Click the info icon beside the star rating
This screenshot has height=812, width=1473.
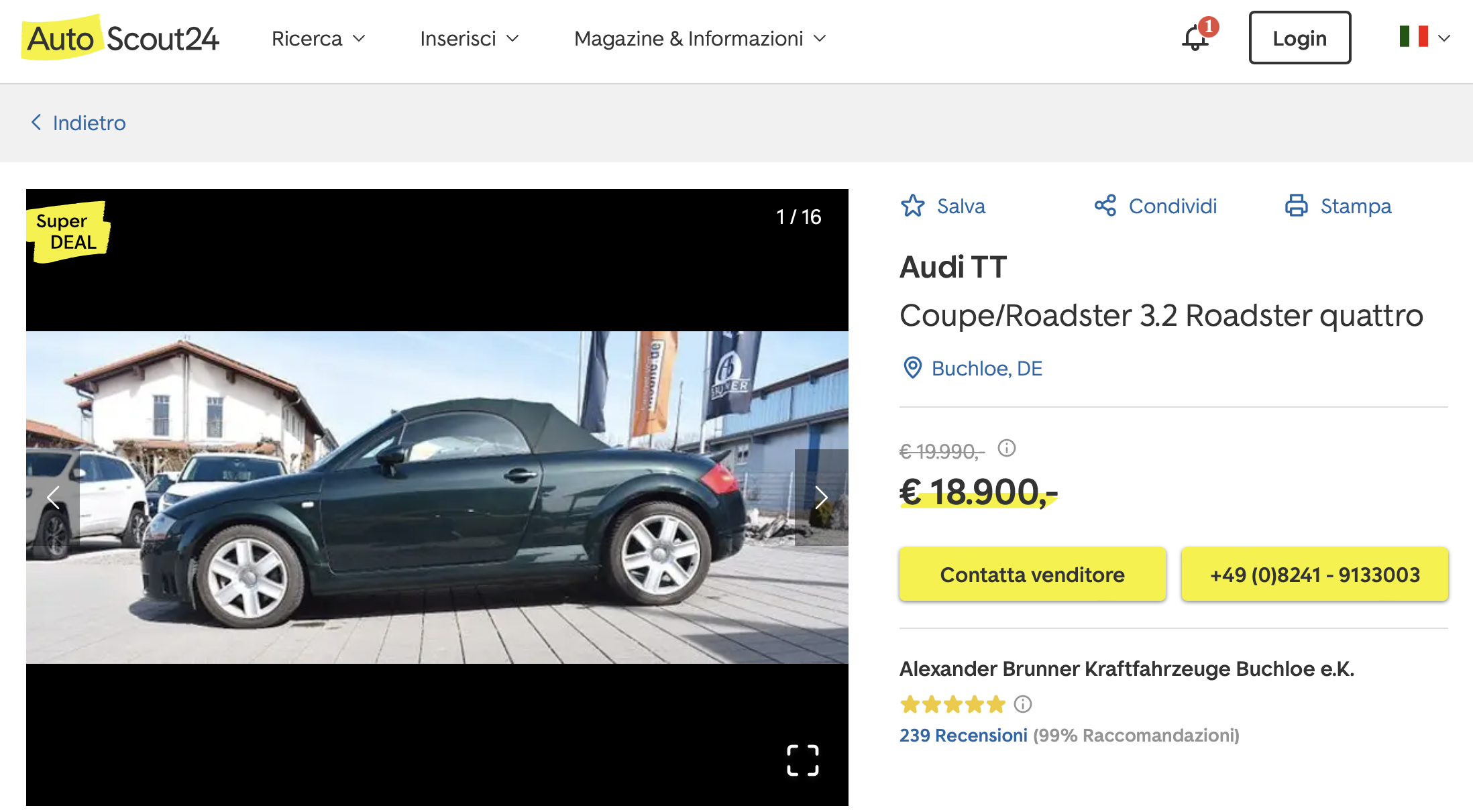(1022, 703)
